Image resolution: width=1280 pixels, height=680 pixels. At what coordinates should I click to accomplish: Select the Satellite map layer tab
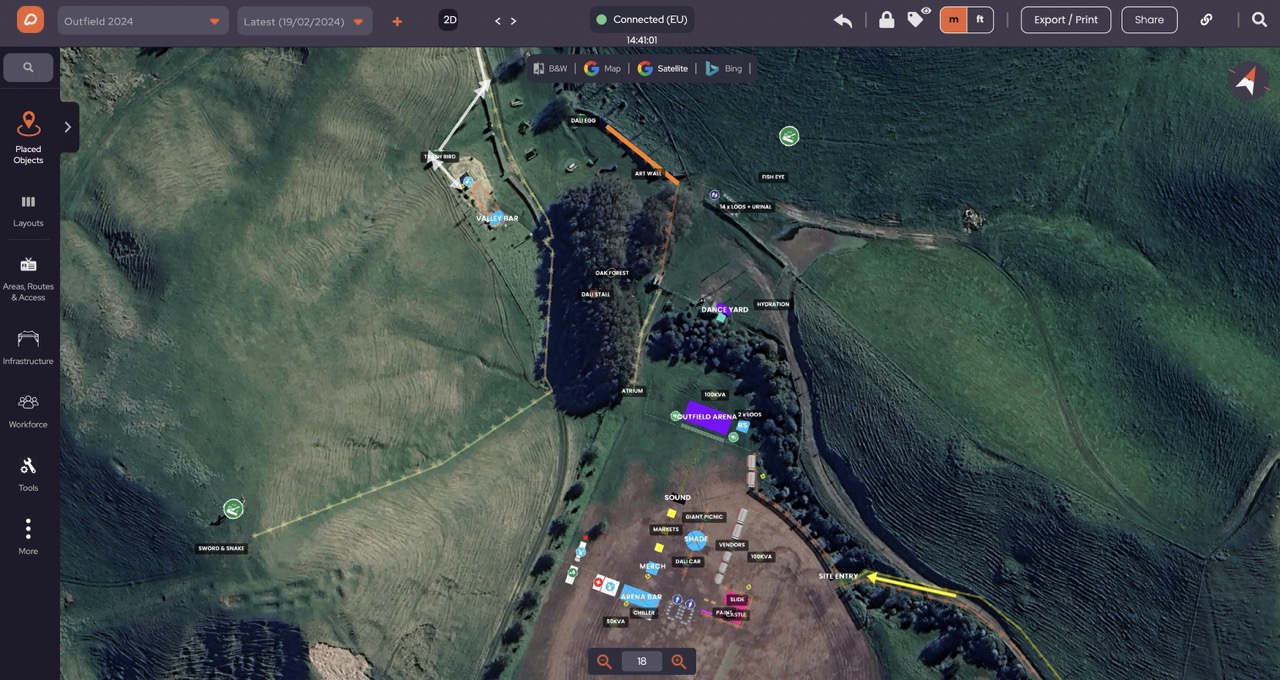point(664,69)
